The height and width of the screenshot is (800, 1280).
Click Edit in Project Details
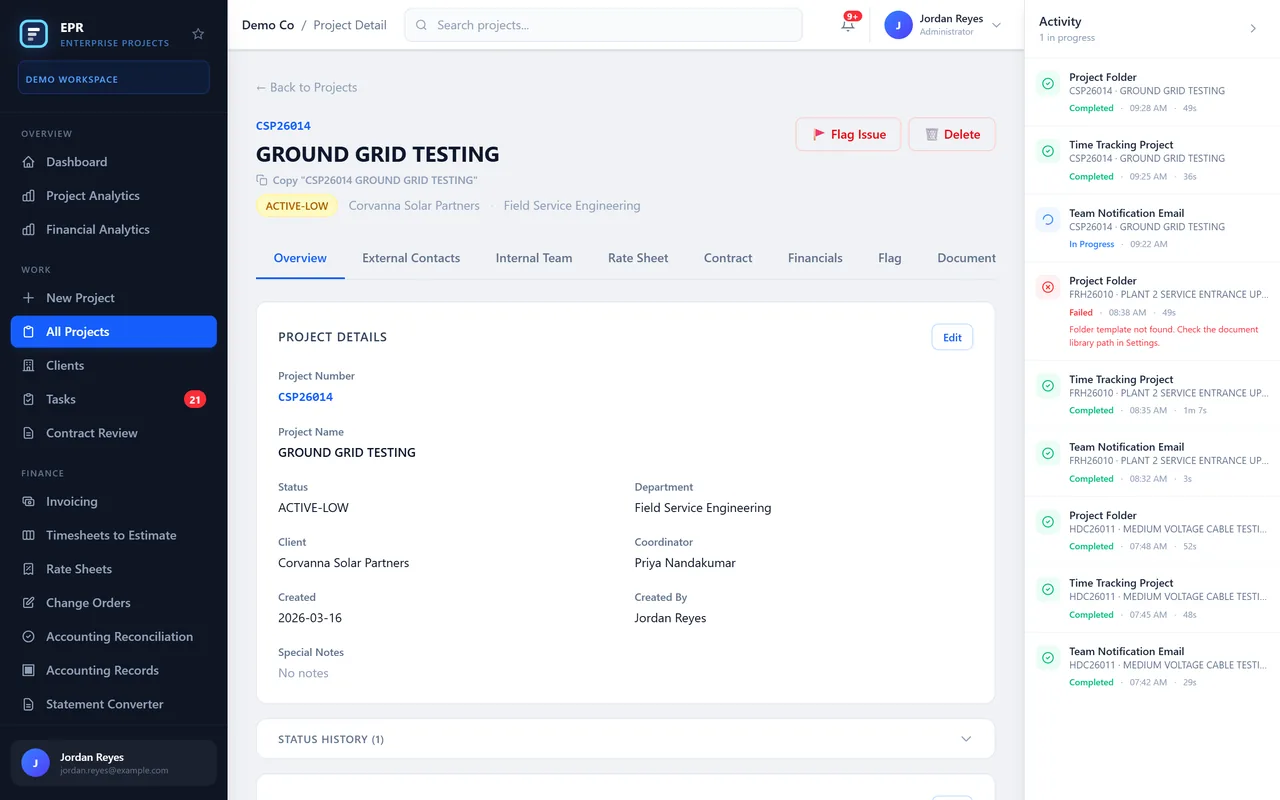point(952,337)
